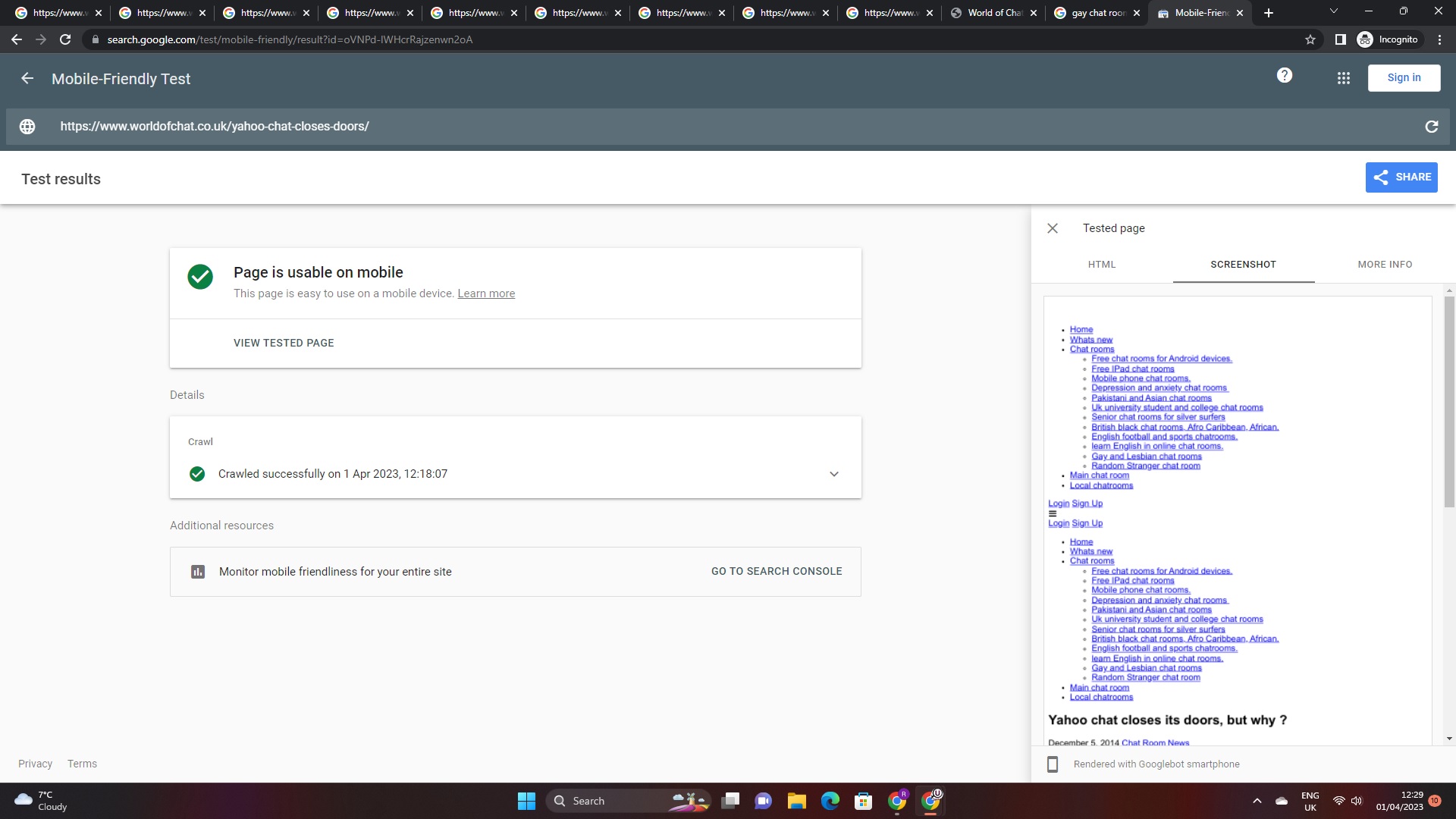
Task: Click the speaker volume tray icon
Action: click(1357, 801)
